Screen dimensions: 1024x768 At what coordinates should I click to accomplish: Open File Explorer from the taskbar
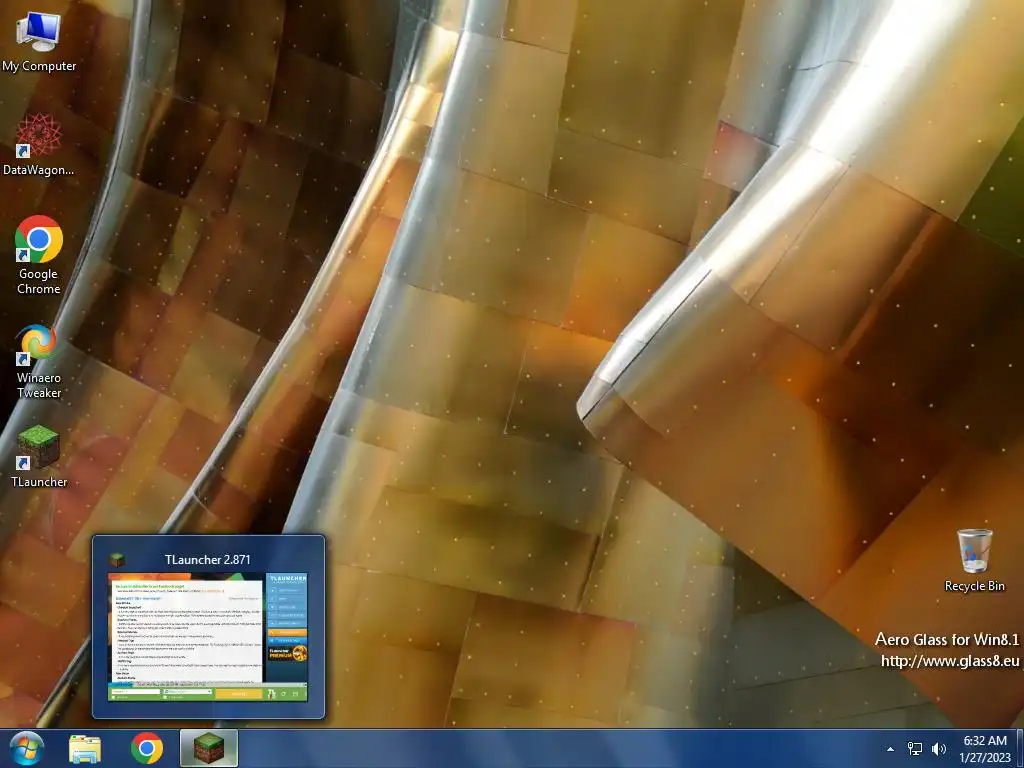coord(85,749)
